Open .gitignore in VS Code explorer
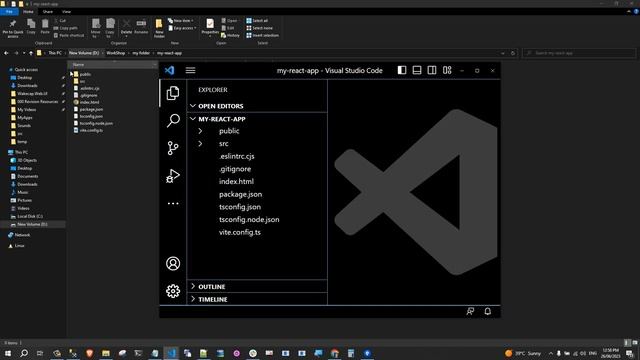Screen dimensions: 640x360 pyautogui.click(x=235, y=169)
